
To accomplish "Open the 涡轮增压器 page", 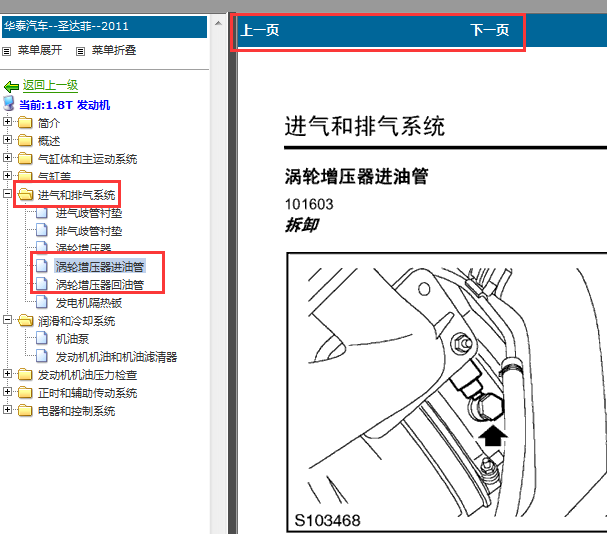I will 84,248.
